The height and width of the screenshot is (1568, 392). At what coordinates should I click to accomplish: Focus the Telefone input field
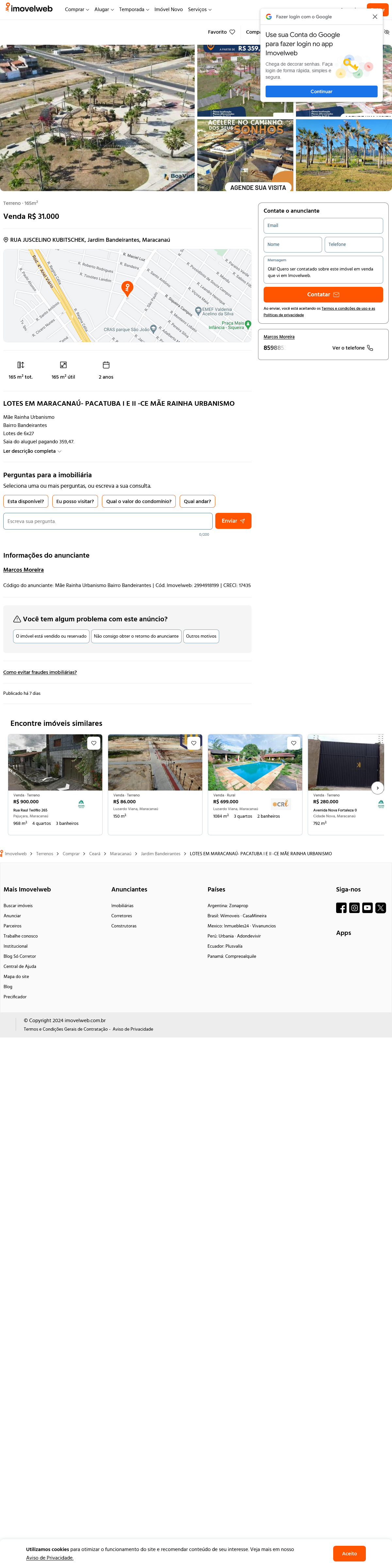click(354, 245)
